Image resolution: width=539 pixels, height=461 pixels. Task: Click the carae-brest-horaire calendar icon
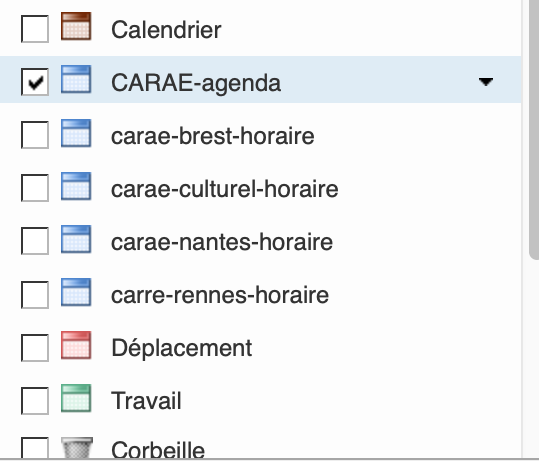[76, 133]
